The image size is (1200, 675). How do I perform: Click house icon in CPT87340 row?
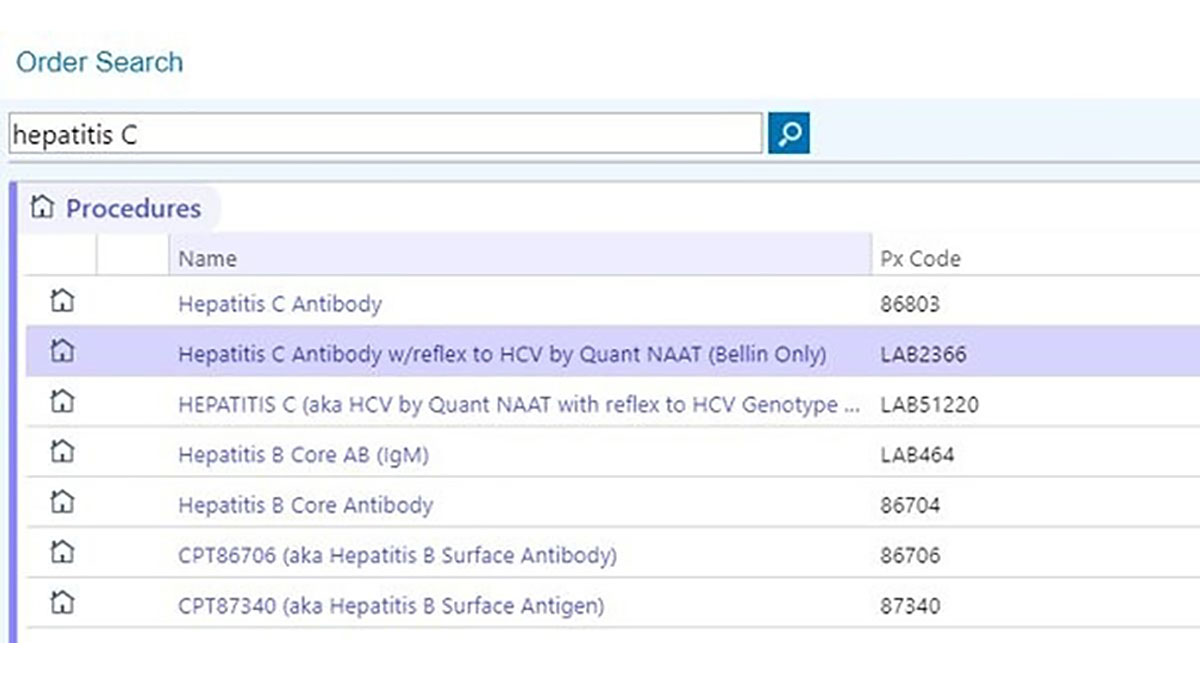62,603
